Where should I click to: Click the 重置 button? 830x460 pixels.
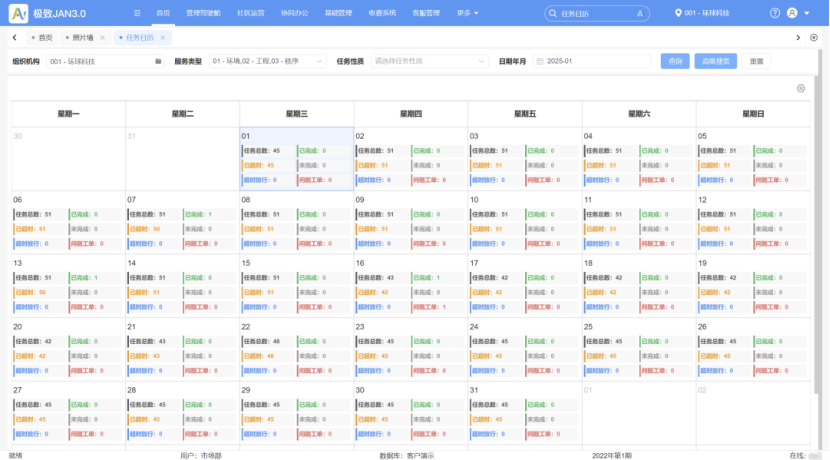tap(756, 61)
